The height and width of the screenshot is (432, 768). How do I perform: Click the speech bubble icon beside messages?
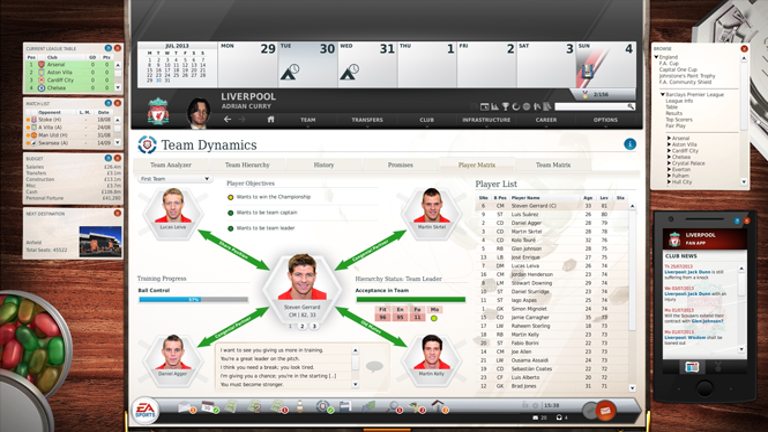[x=375, y=366]
